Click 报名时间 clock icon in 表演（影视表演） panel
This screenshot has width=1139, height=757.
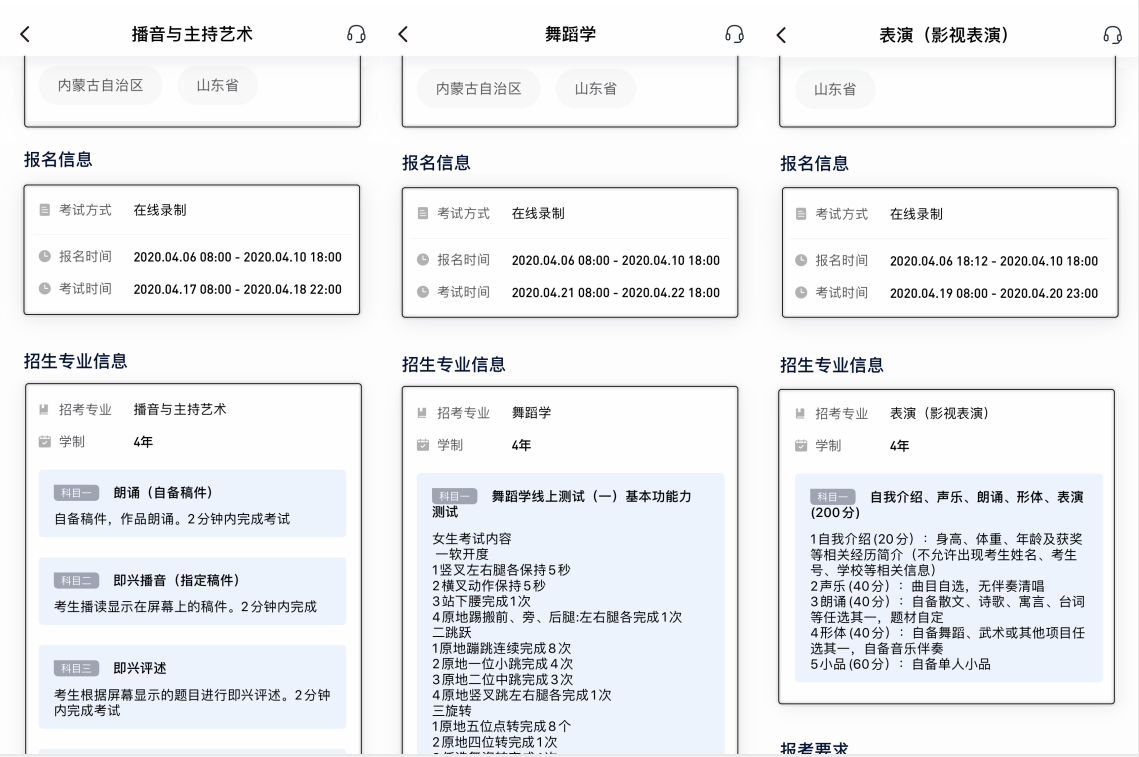801,261
